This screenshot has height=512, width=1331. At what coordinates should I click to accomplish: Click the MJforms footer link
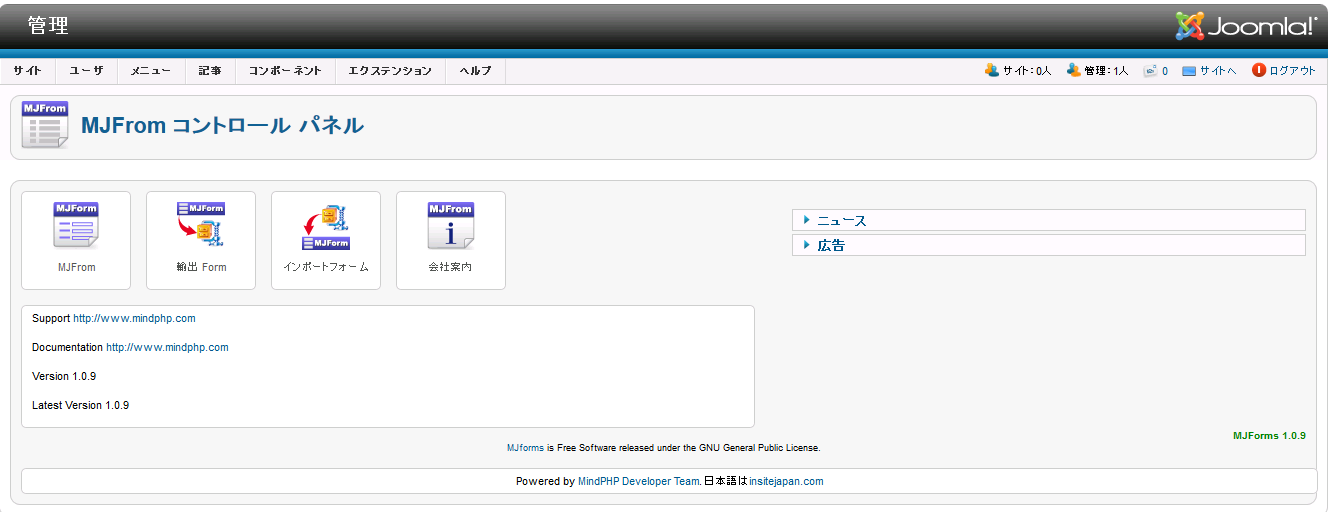[x=525, y=448]
